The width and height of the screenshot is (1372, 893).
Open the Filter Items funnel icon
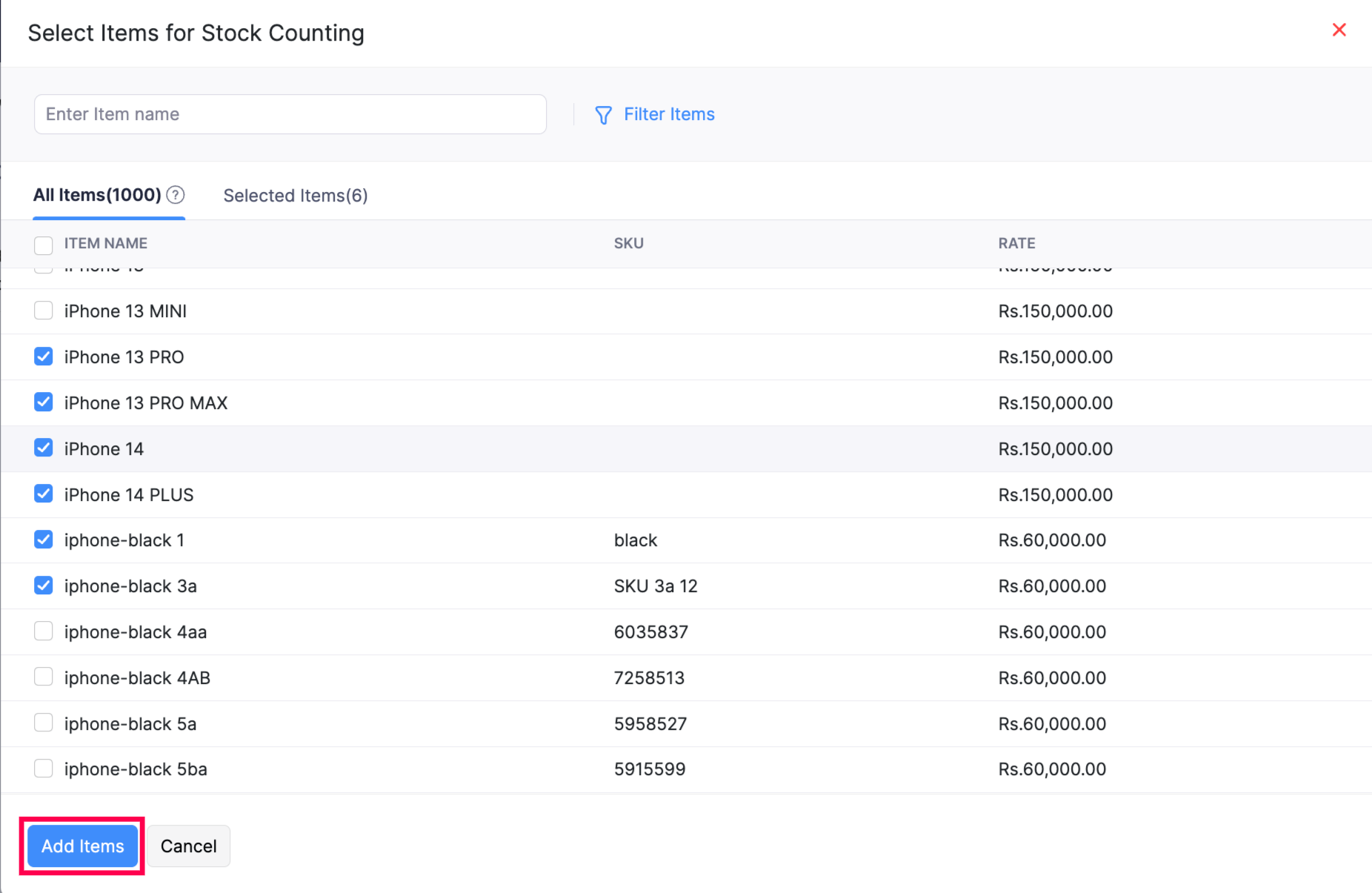[x=603, y=115]
